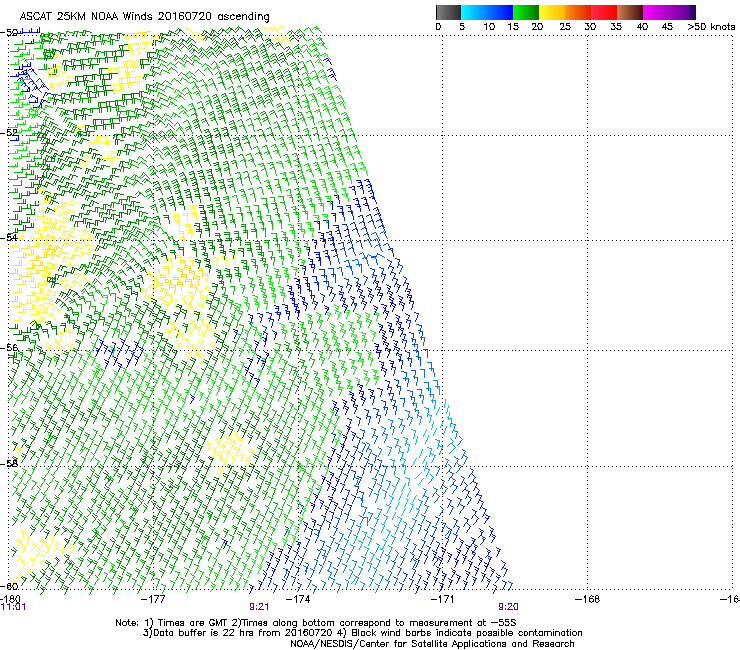Click the note line 'Times are GMT'
The image size is (740, 650).
[193, 623]
